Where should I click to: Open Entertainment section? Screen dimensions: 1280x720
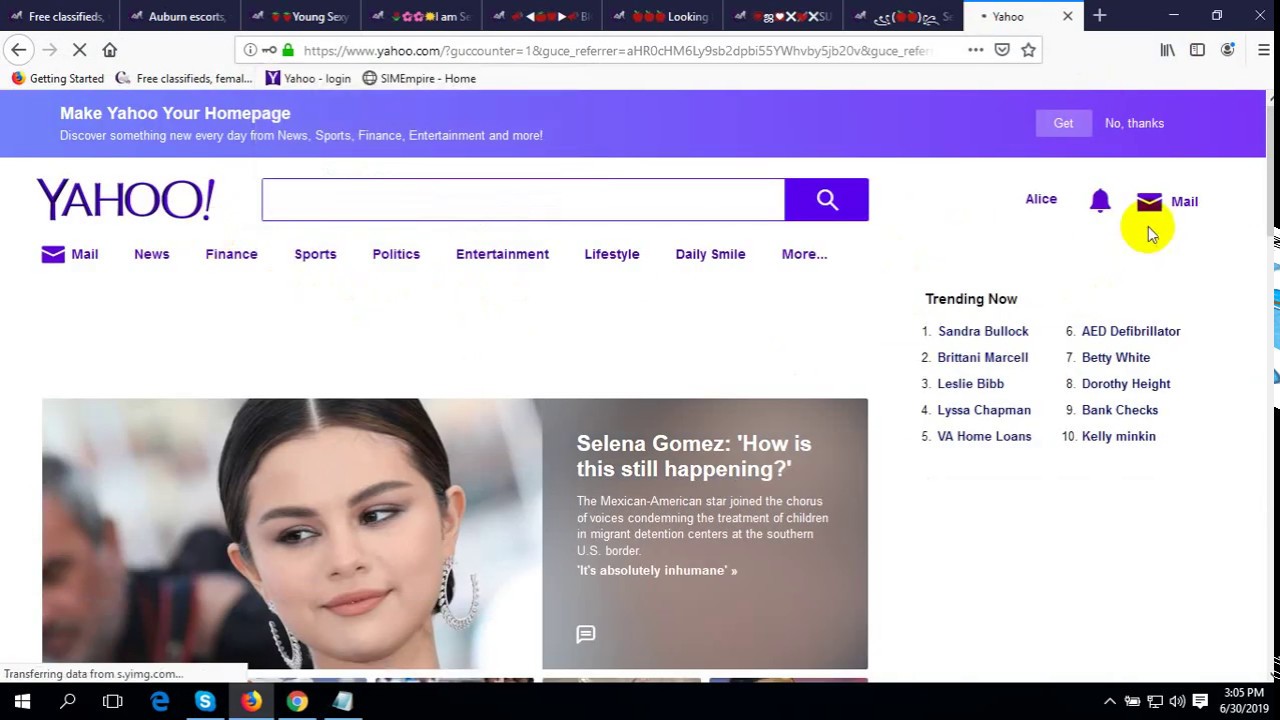pyautogui.click(x=502, y=254)
